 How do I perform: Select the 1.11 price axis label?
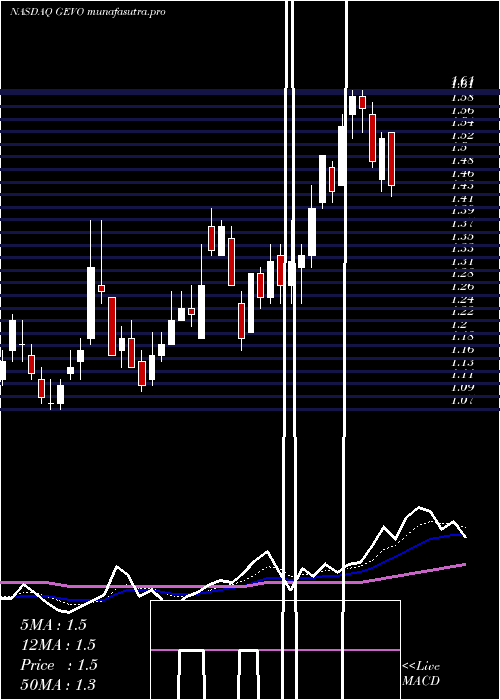tap(463, 375)
